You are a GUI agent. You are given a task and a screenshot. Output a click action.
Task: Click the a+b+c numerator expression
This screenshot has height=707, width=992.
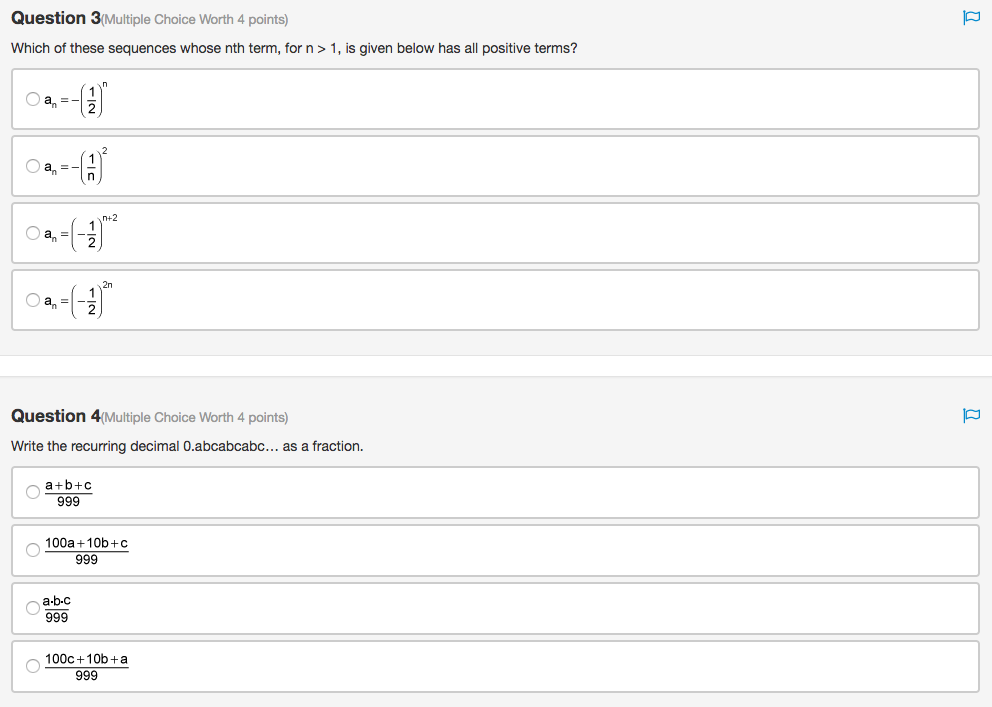69,485
